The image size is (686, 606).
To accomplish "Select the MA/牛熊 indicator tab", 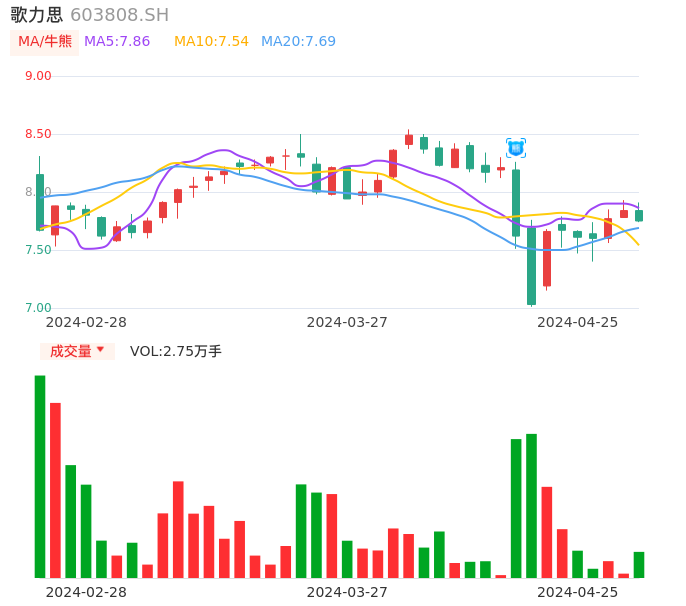I will 45,42.
